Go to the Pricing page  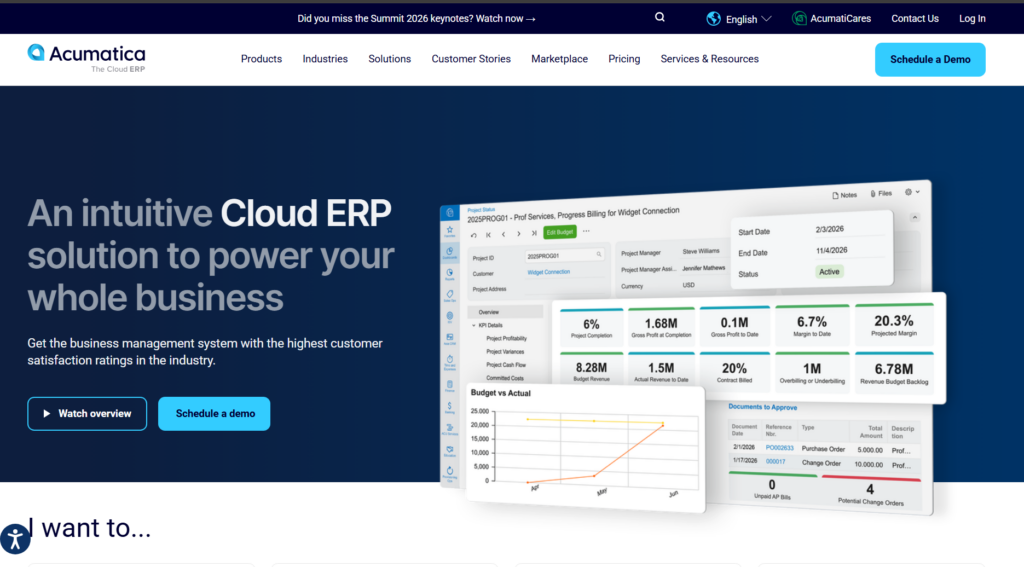pyautogui.click(x=624, y=59)
